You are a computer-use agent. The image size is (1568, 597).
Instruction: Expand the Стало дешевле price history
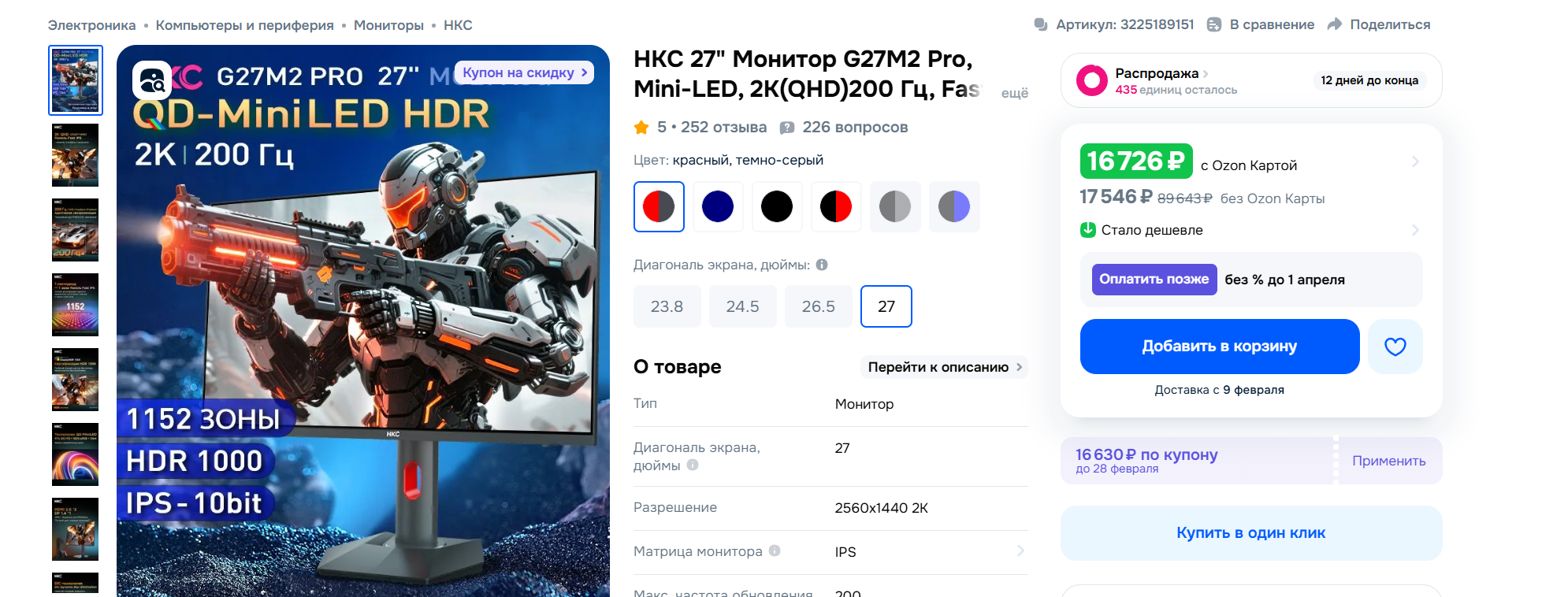(x=1415, y=230)
